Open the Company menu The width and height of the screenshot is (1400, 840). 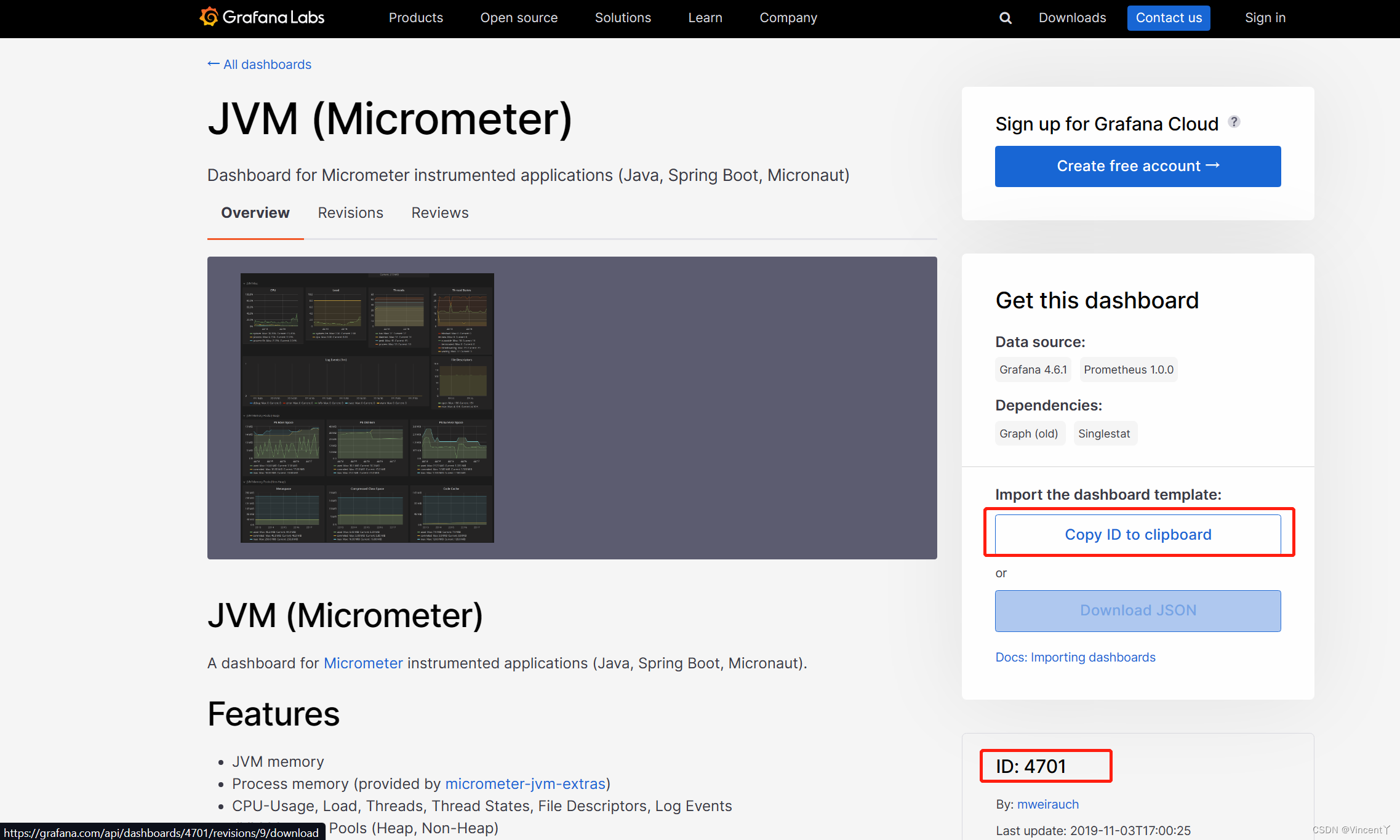point(788,18)
